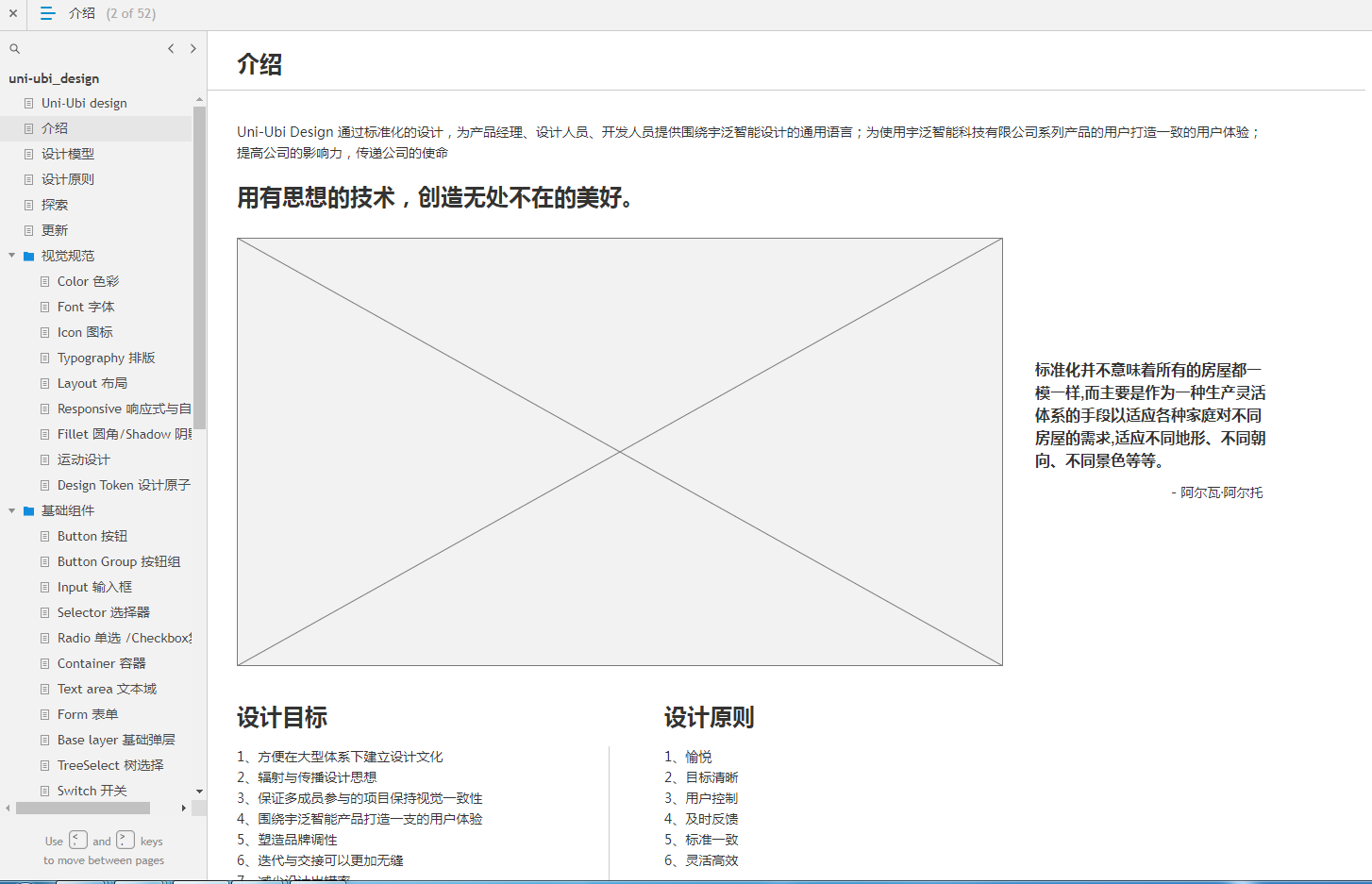The image size is (1372, 884).
Task: Click the list item '5、塑造品牌调性'
Action: pyautogui.click(x=287, y=840)
